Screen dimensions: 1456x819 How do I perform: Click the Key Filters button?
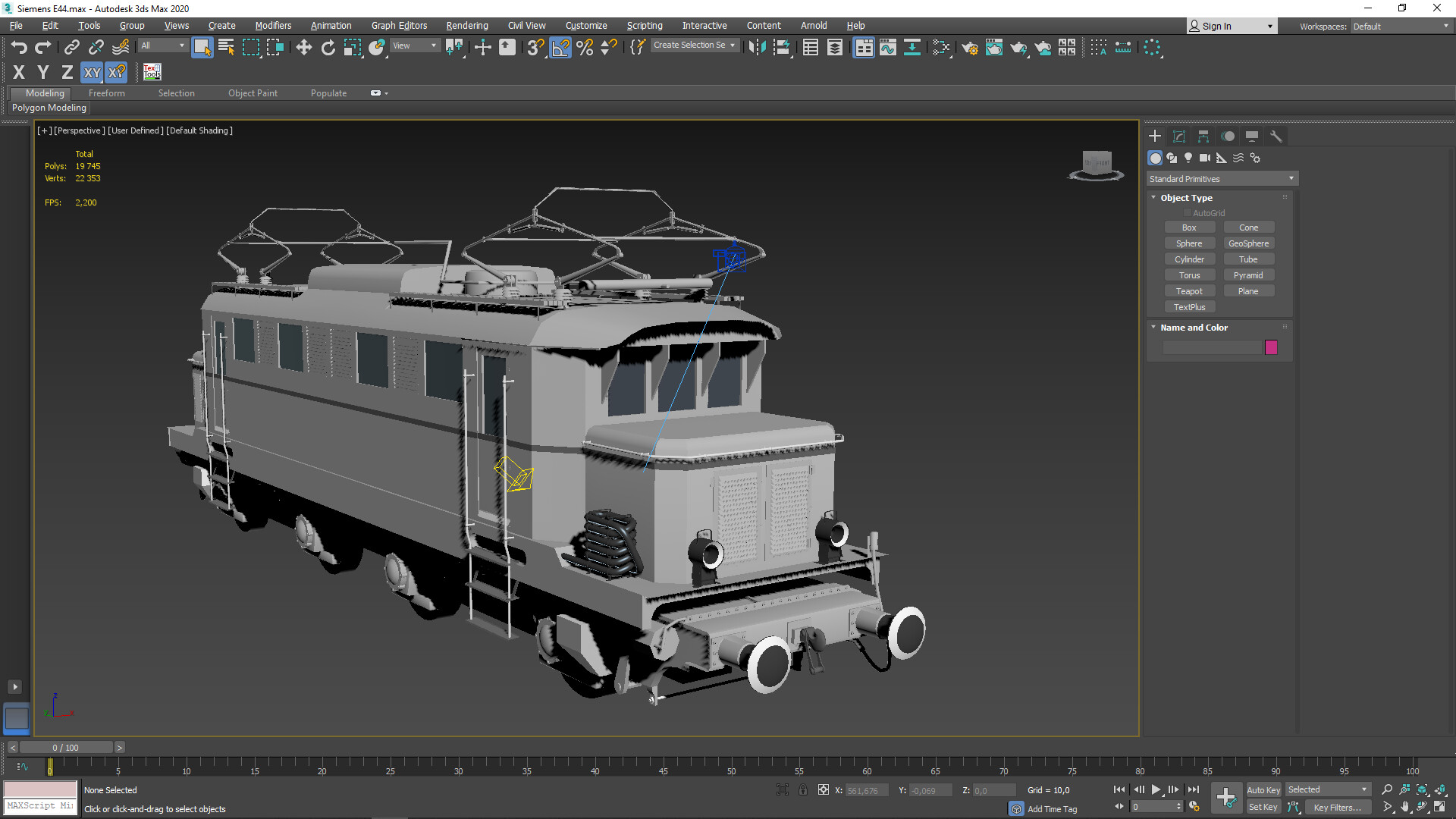point(1337,807)
